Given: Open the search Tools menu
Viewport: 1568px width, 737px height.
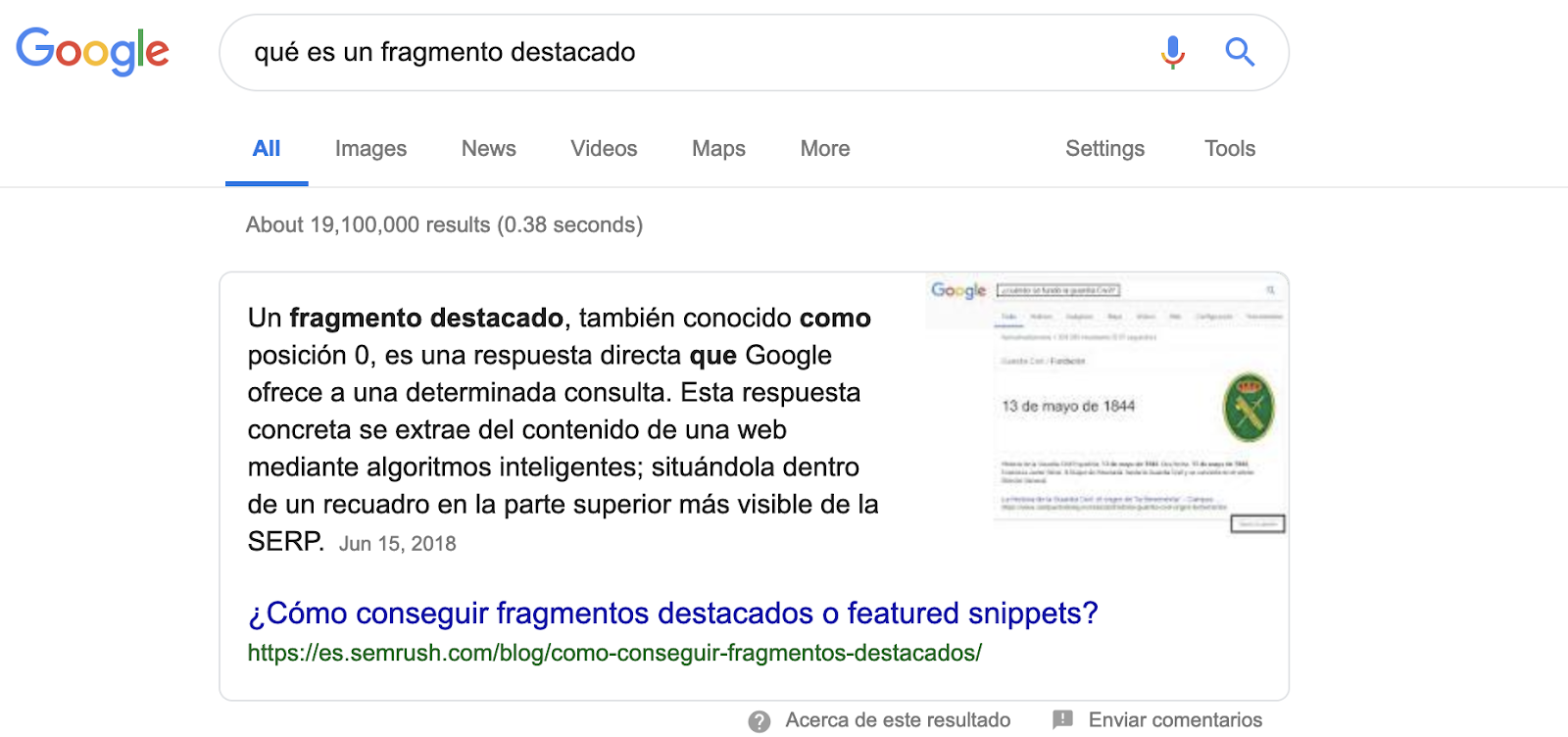Looking at the screenshot, I should [1230, 149].
